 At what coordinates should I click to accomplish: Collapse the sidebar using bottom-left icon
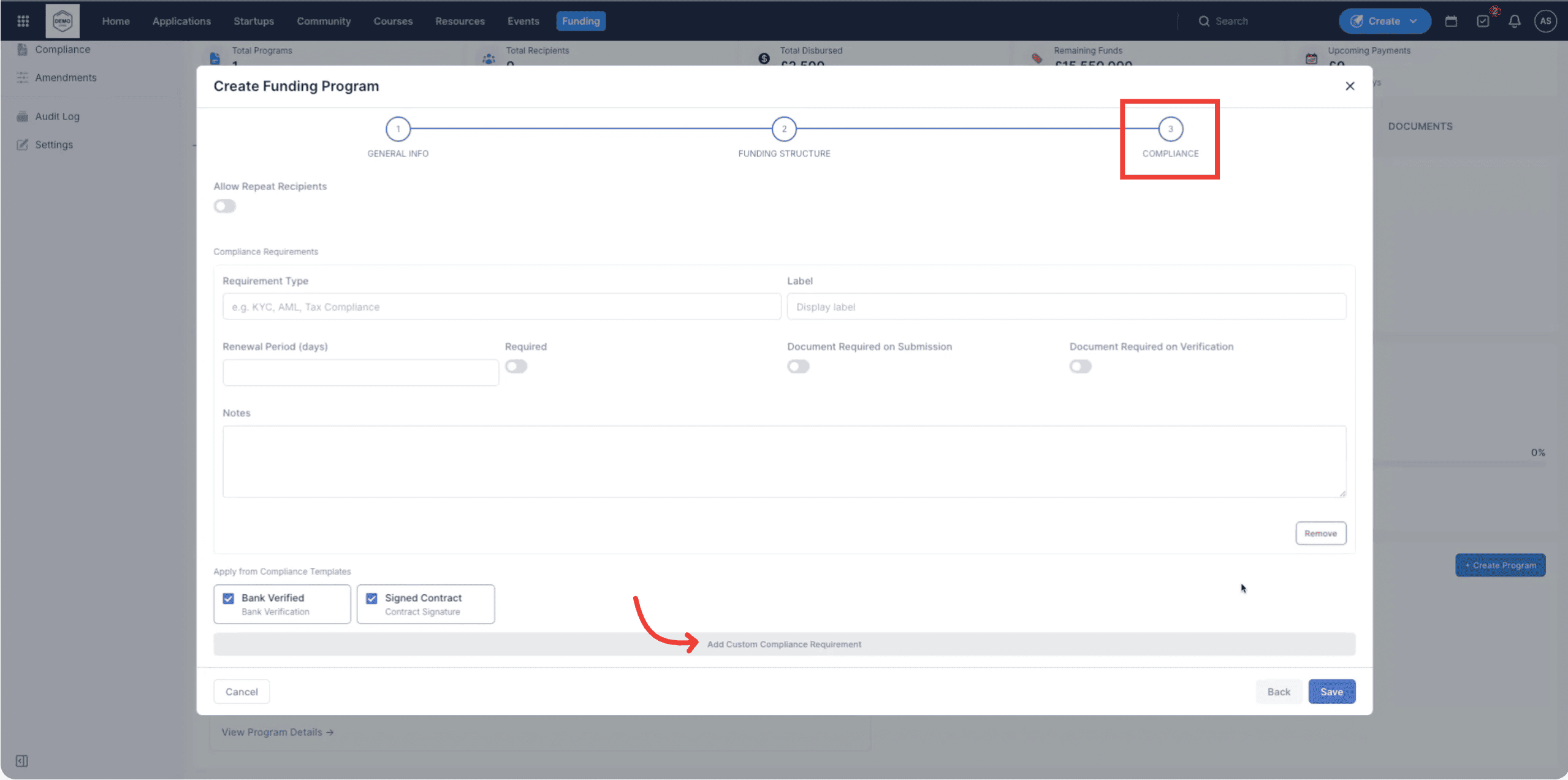21,760
